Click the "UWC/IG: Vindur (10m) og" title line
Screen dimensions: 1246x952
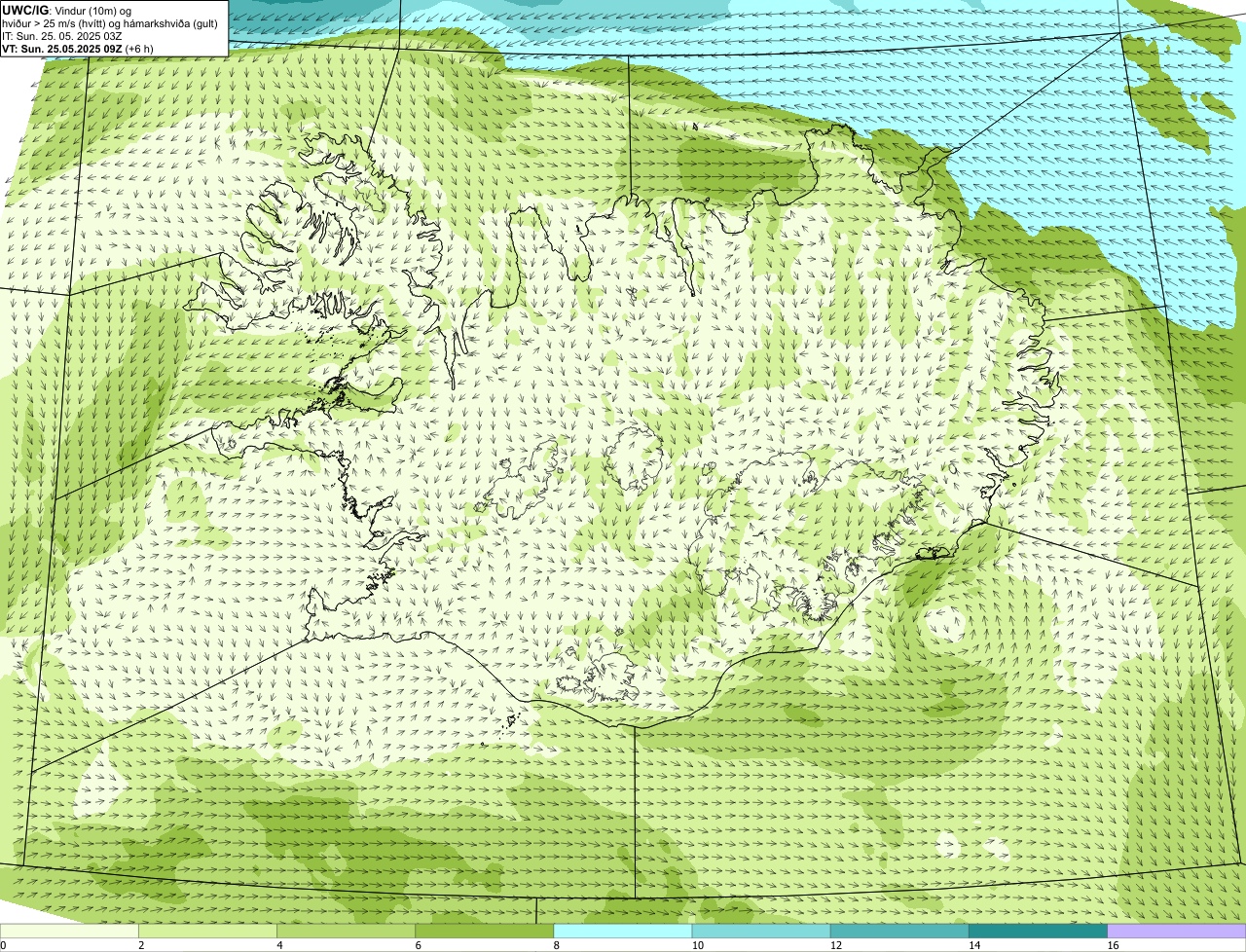point(67,10)
